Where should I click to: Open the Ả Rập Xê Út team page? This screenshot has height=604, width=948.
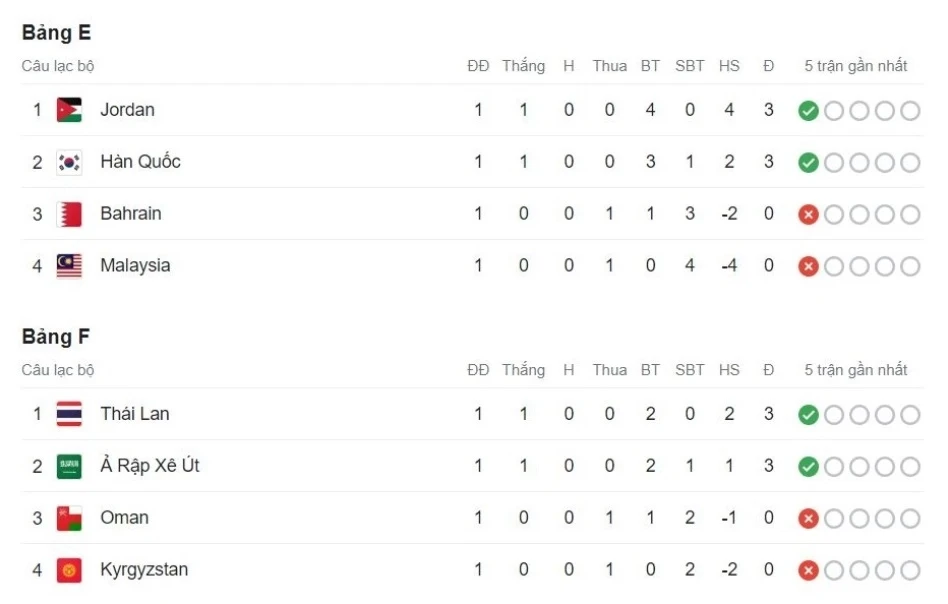click(x=150, y=466)
